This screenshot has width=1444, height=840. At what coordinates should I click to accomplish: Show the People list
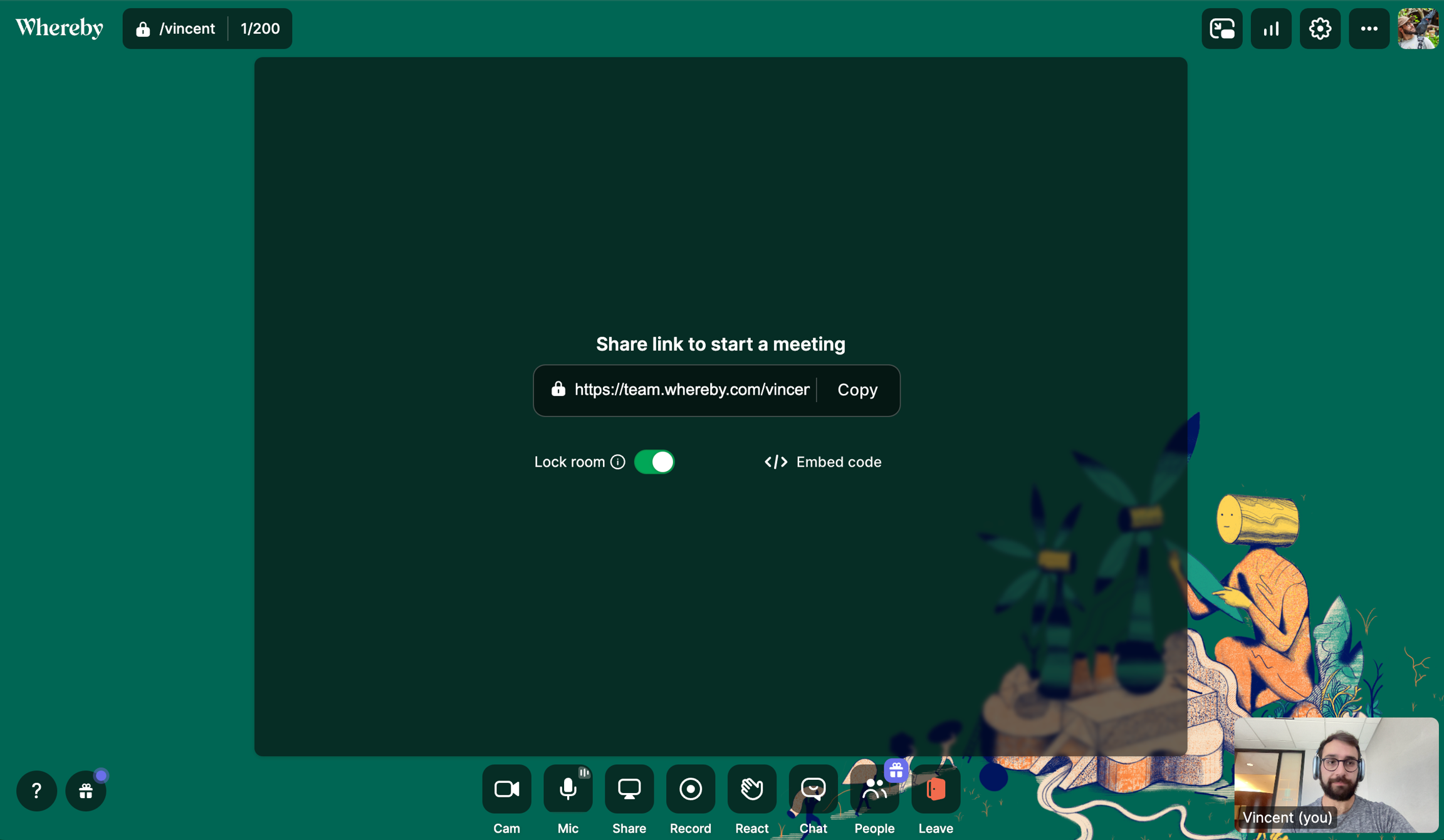click(x=874, y=789)
